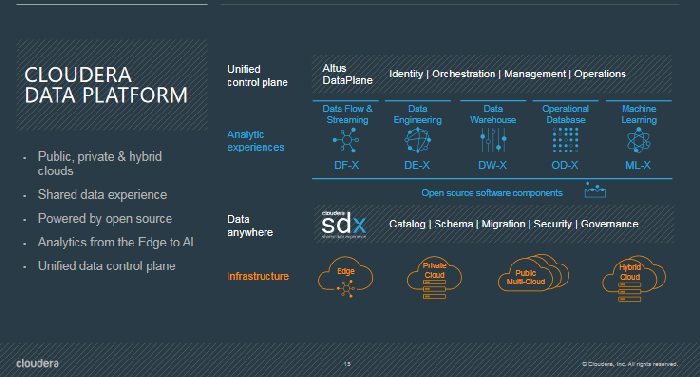This screenshot has width=700, height=377.
Task: Select the OD-X label
Action: 565,165
